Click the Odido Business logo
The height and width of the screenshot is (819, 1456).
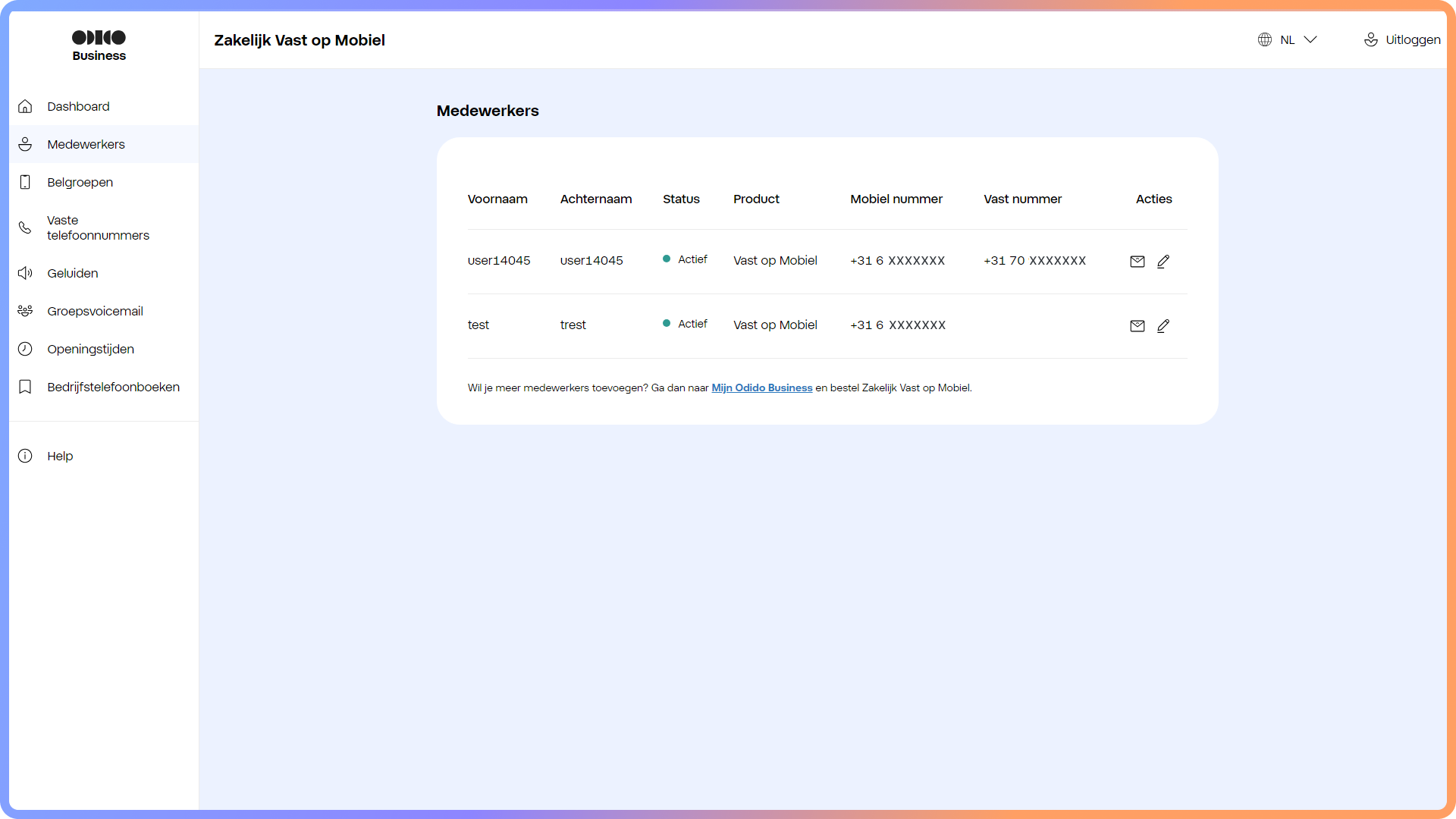(99, 45)
